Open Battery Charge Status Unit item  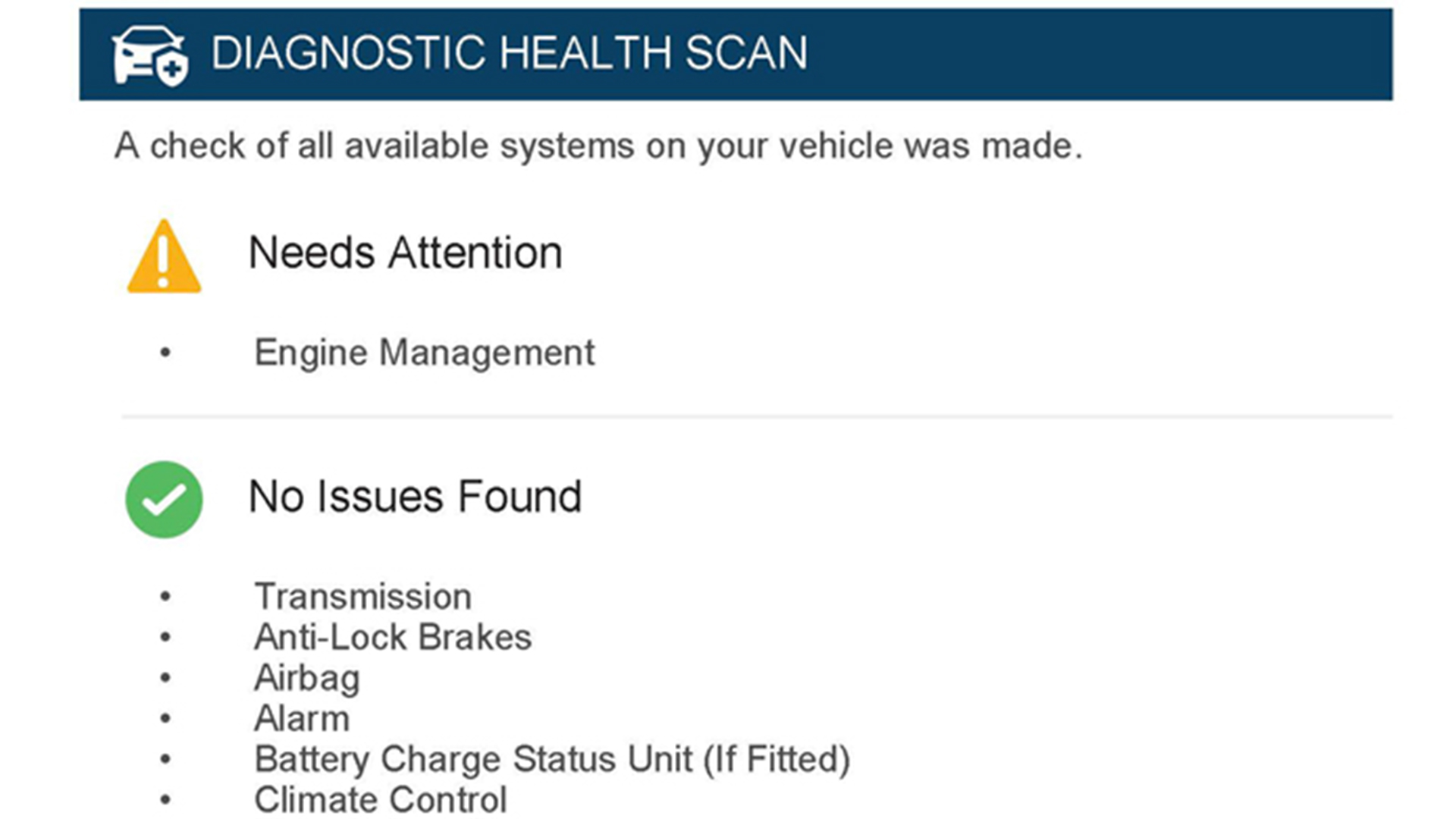tap(552, 759)
